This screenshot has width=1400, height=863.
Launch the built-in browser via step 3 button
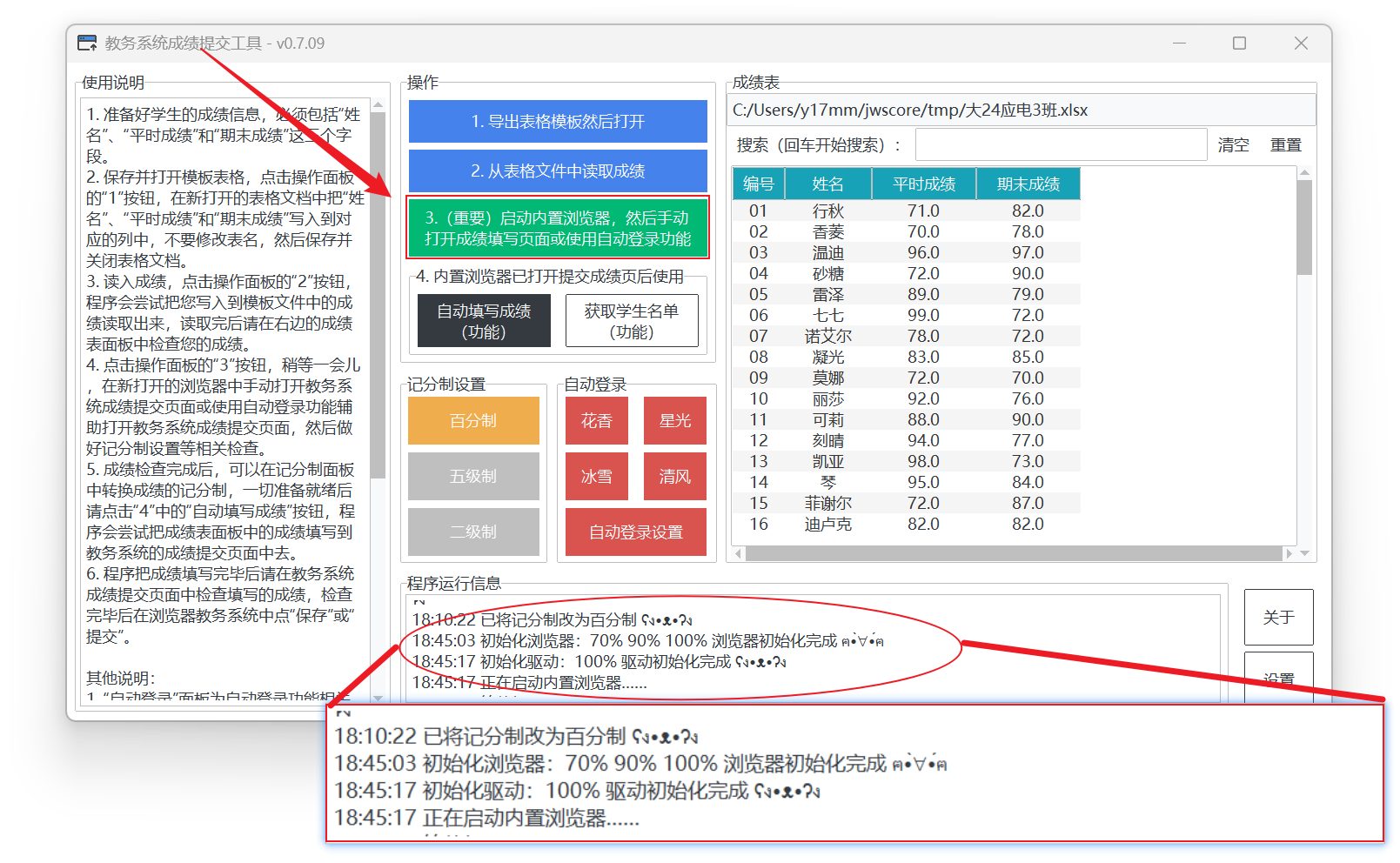557,228
